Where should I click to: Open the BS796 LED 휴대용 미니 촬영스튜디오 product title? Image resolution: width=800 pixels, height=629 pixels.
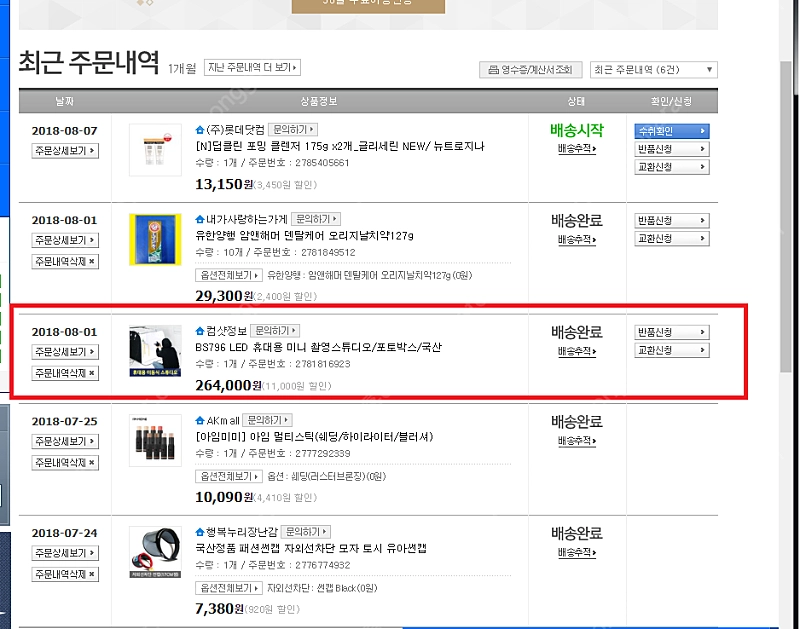319,347
